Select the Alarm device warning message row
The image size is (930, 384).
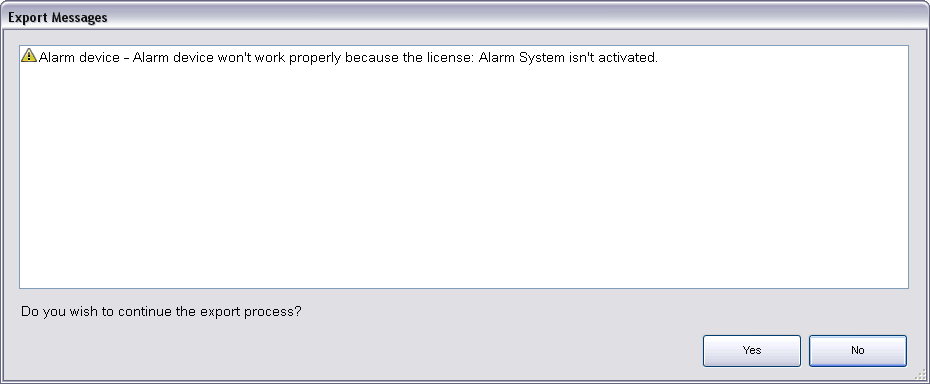(x=464, y=57)
